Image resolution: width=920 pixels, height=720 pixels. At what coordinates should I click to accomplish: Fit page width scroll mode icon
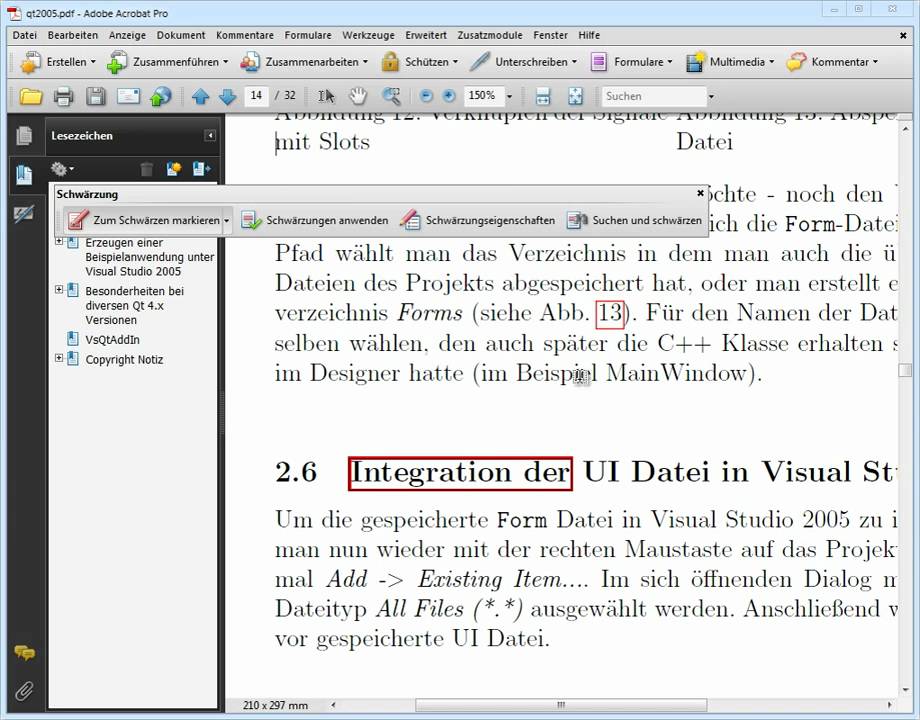click(x=543, y=96)
